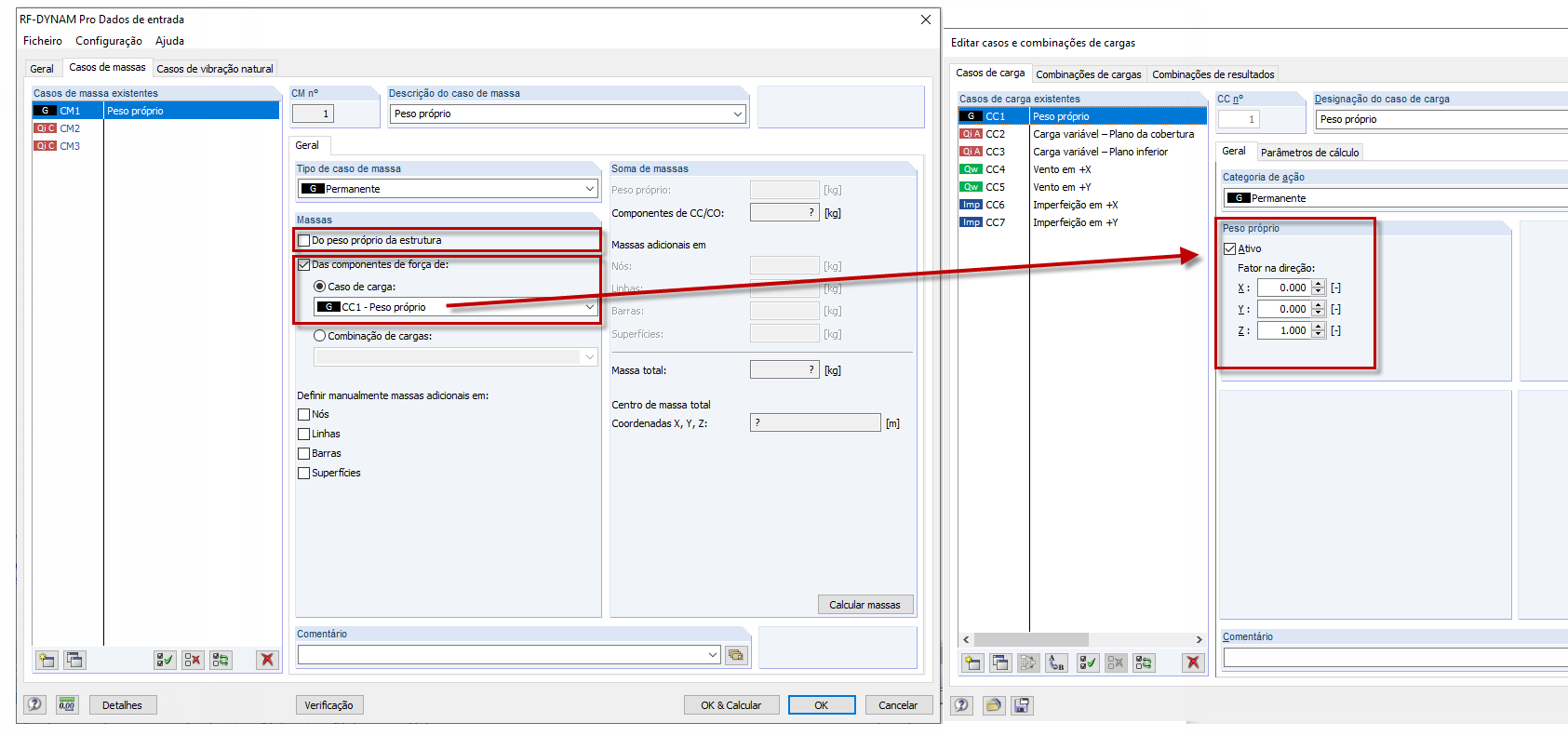Viewport: 1568px width, 736px height.
Task: Select mass case CM2 in the list
Action: click(x=155, y=128)
